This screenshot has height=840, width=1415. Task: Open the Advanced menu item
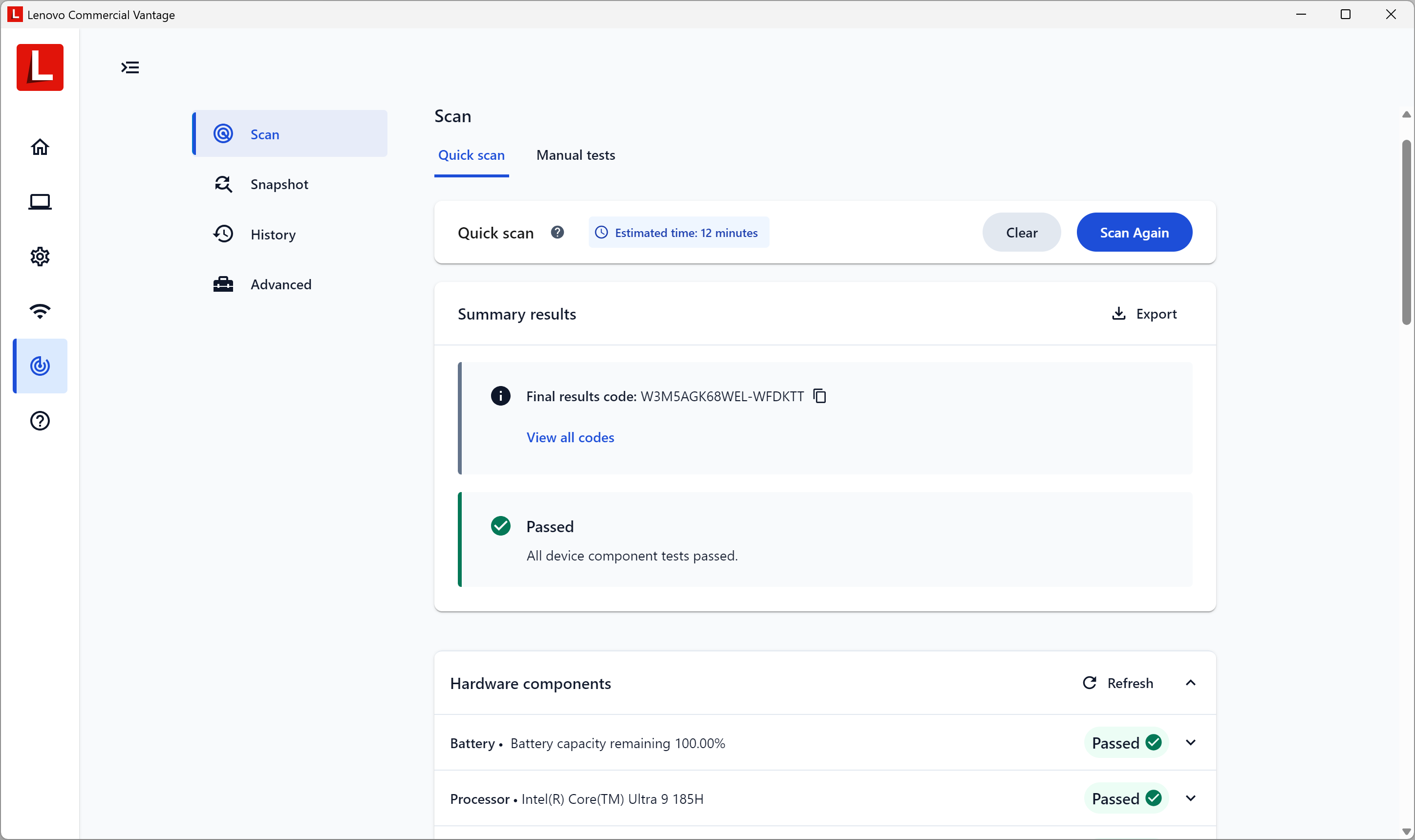click(x=280, y=284)
